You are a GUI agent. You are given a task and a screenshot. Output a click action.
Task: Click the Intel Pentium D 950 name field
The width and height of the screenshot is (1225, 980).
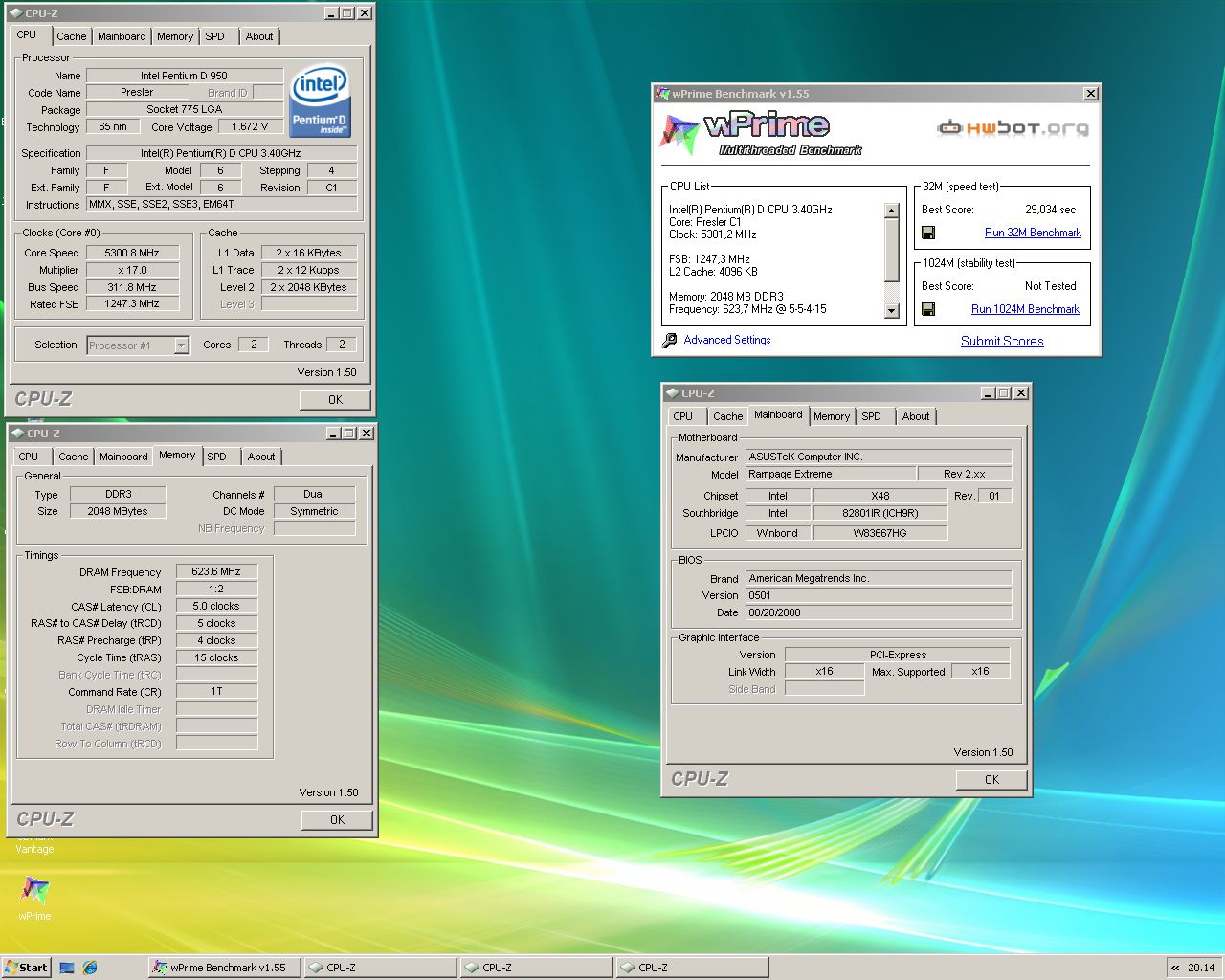(x=185, y=76)
